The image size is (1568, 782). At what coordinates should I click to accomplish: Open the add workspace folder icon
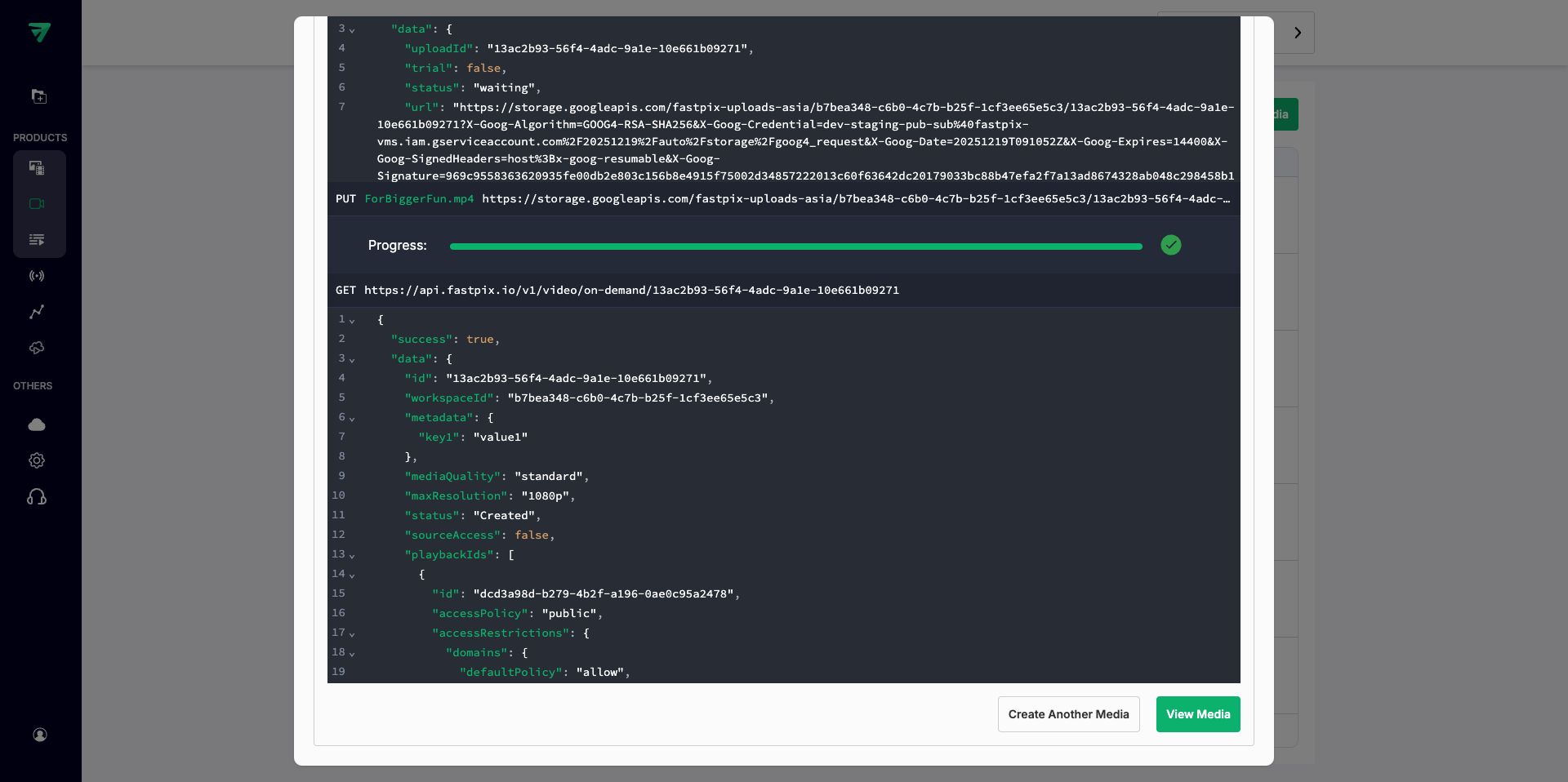click(38, 96)
